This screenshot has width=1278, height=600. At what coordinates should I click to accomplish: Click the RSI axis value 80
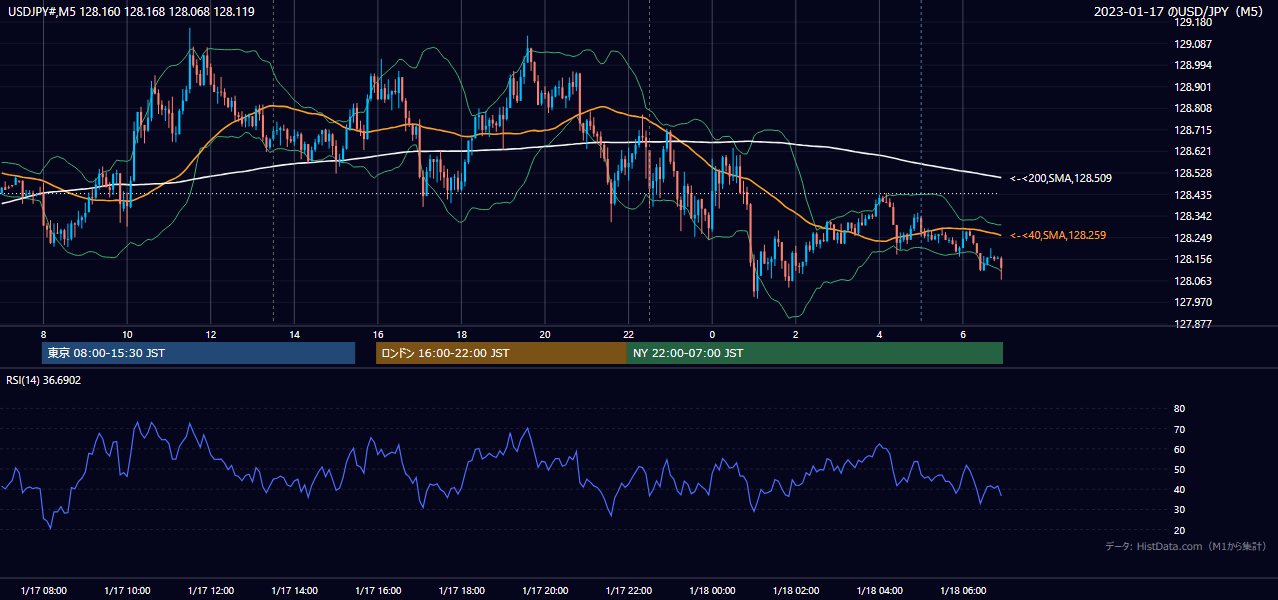(x=1180, y=409)
